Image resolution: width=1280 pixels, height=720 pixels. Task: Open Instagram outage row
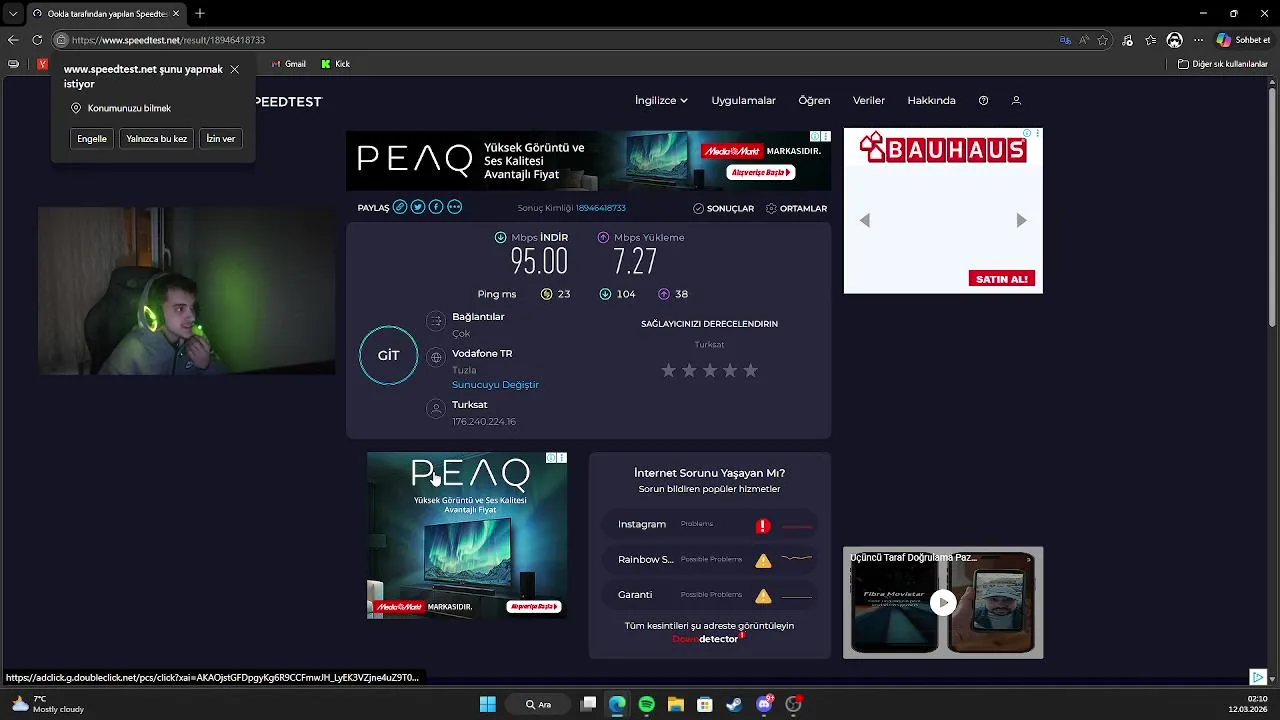coord(710,525)
